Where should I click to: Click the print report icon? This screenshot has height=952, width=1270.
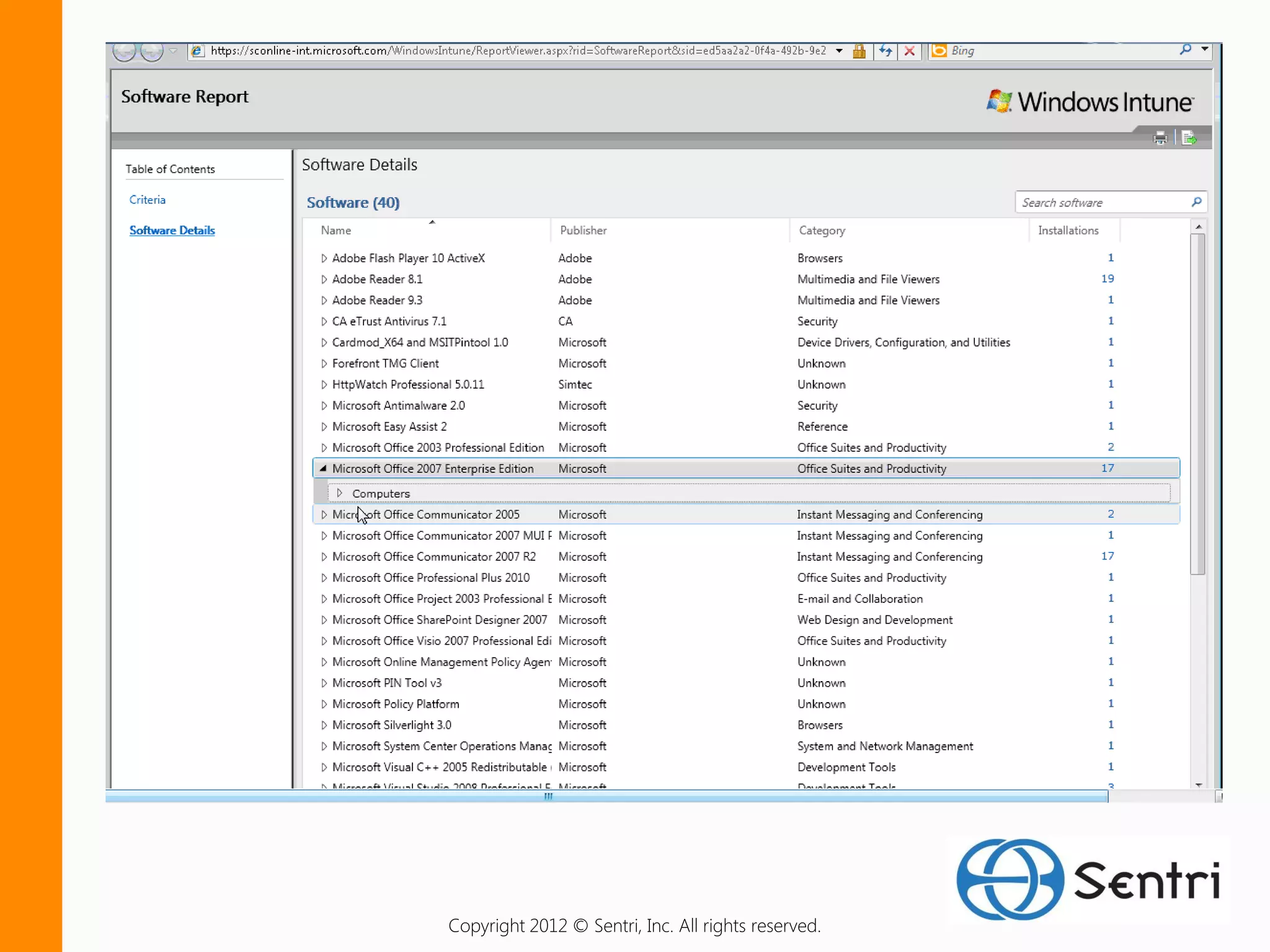pos(1160,138)
